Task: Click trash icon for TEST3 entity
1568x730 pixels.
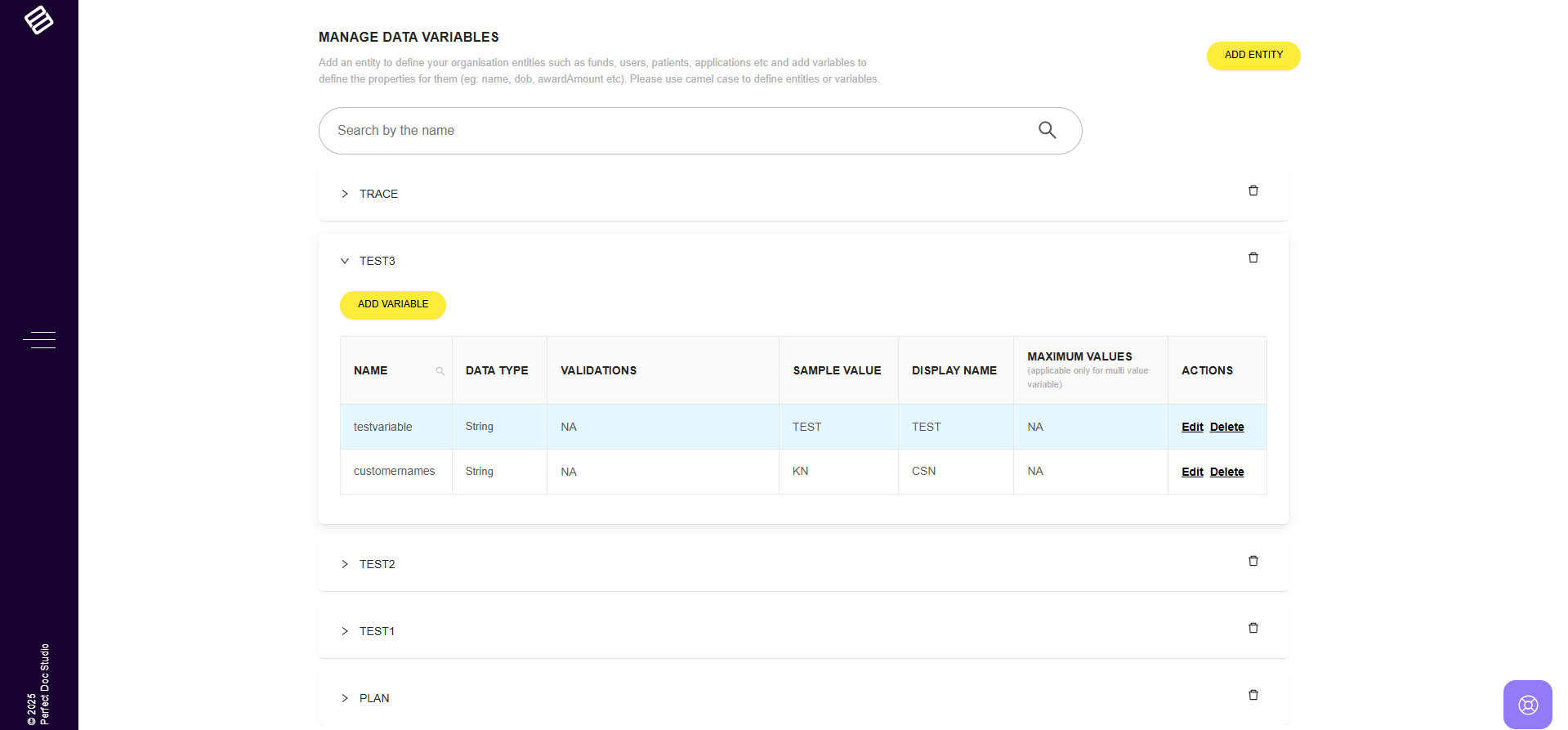Action: (x=1253, y=258)
